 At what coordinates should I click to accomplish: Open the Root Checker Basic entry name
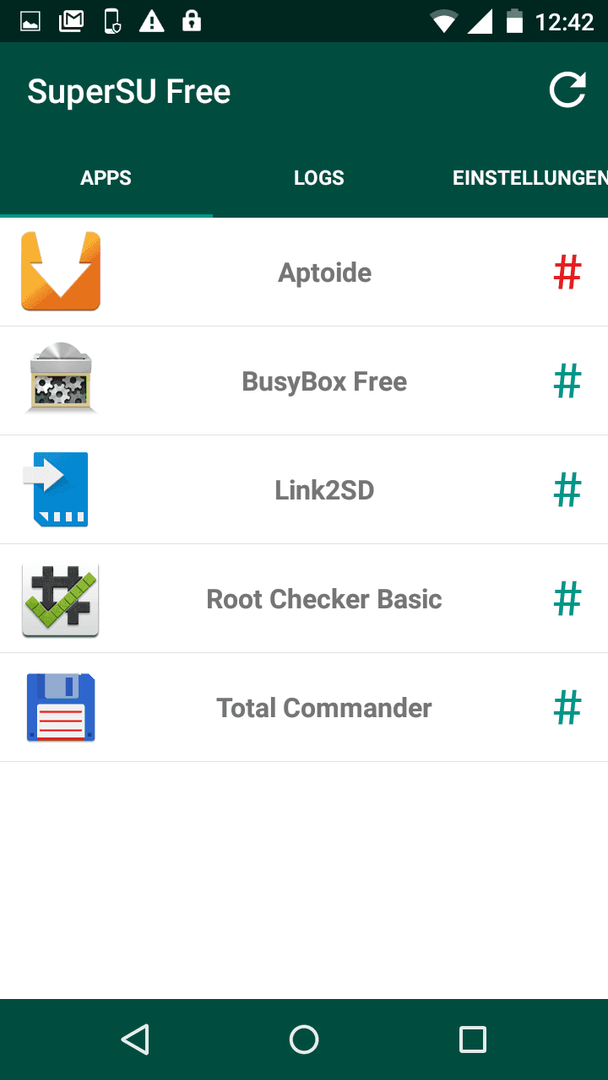[324, 599]
